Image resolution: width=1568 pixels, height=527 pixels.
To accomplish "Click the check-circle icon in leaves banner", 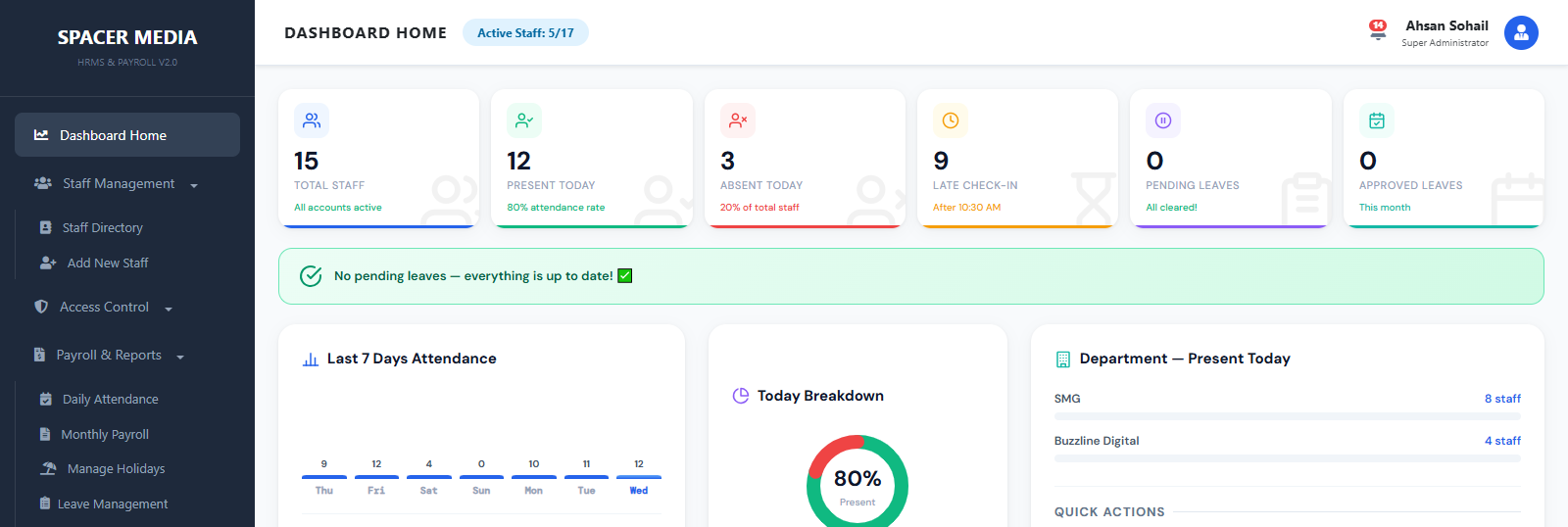I will (x=311, y=276).
